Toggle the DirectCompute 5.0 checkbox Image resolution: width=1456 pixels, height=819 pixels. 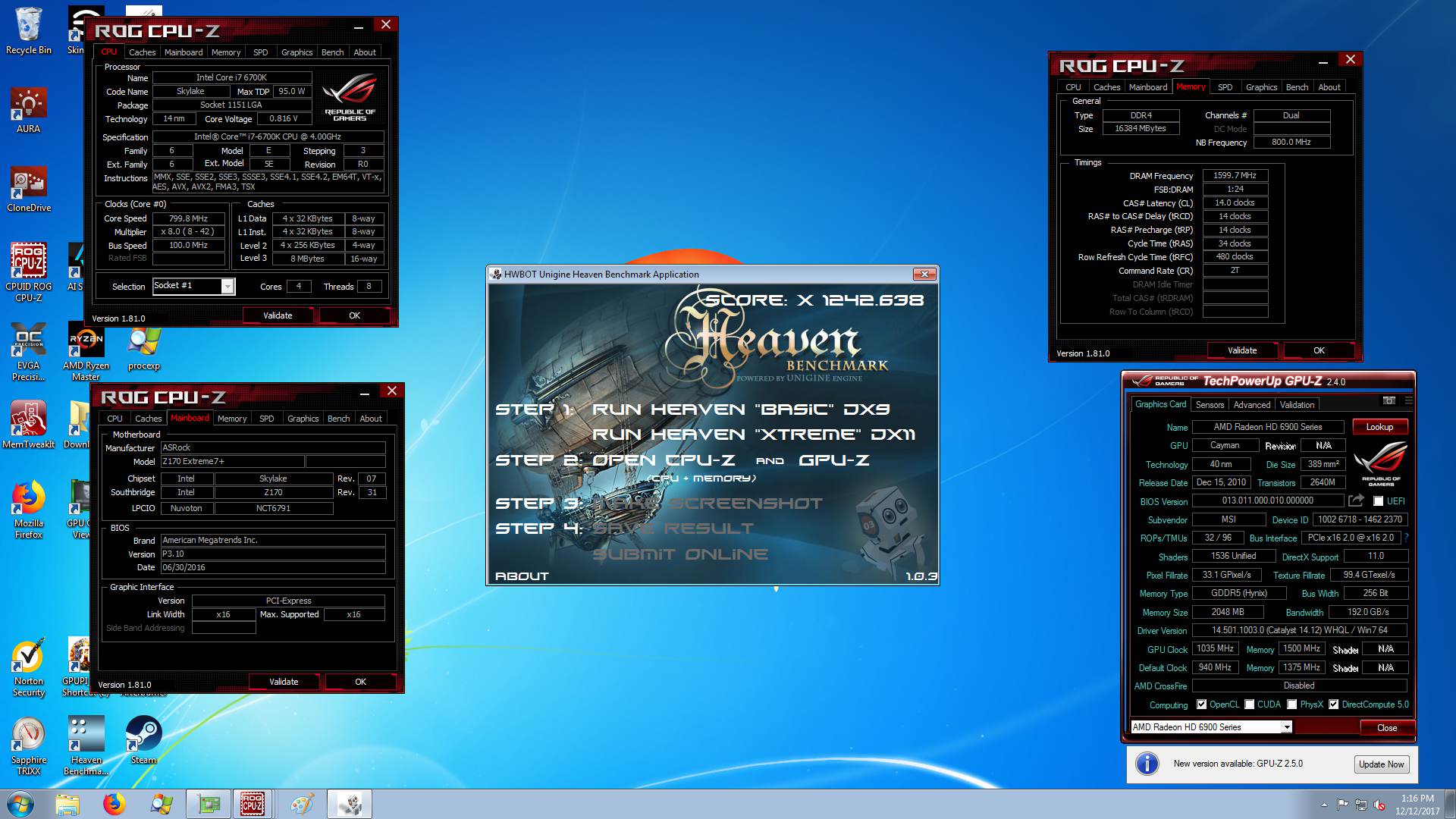[1334, 704]
